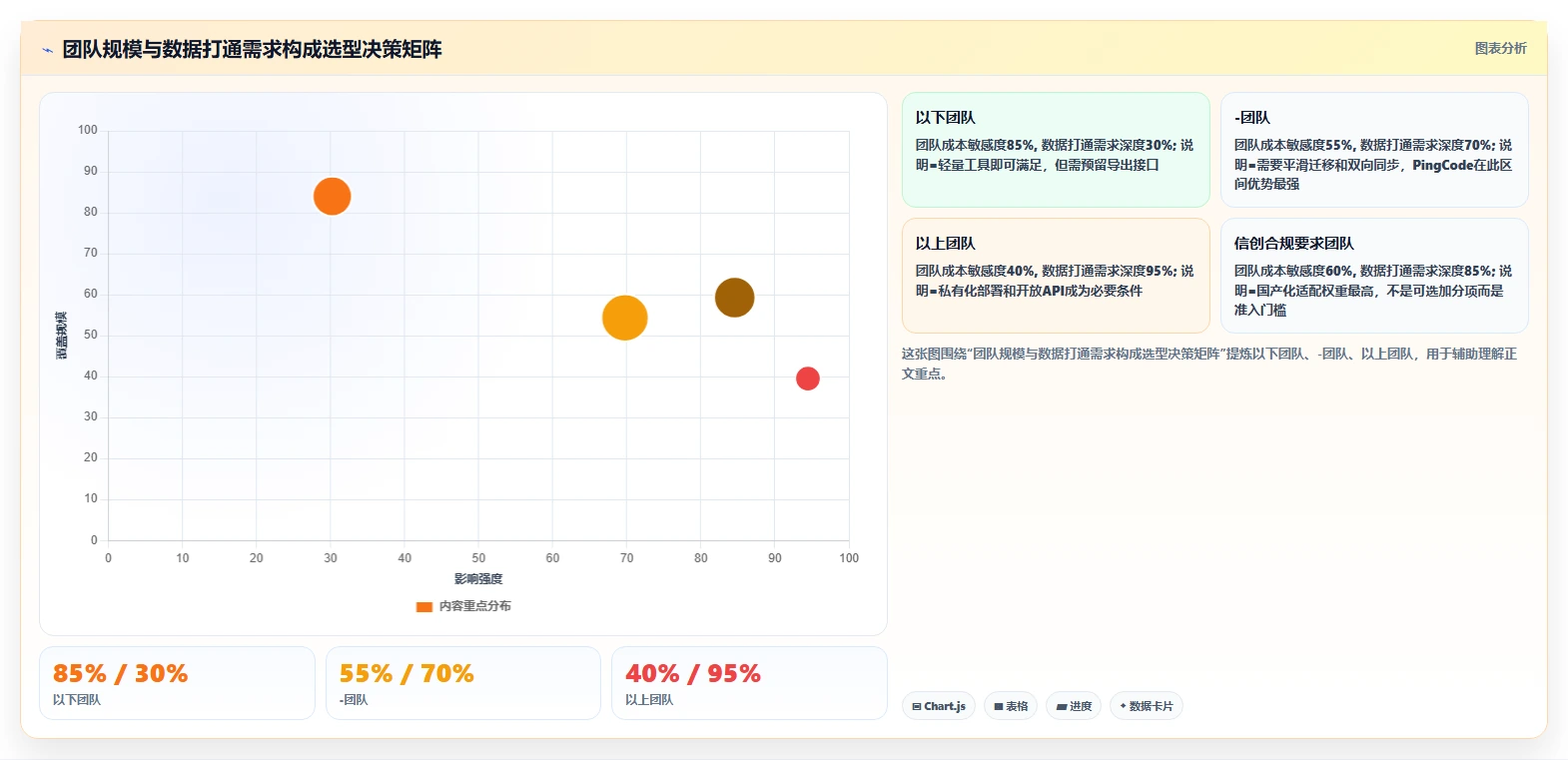
Task: Open the 40% / 95% stat card
Action: [749, 683]
